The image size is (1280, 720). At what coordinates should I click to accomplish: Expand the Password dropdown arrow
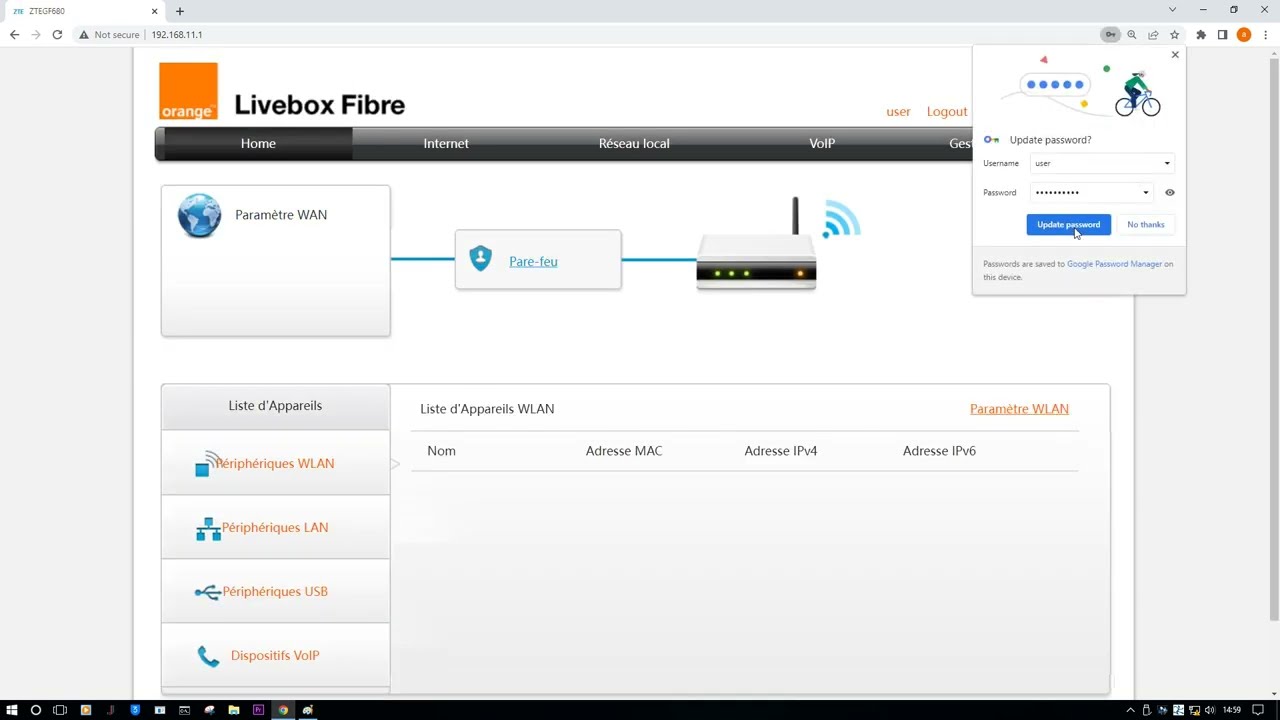coord(1146,193)
